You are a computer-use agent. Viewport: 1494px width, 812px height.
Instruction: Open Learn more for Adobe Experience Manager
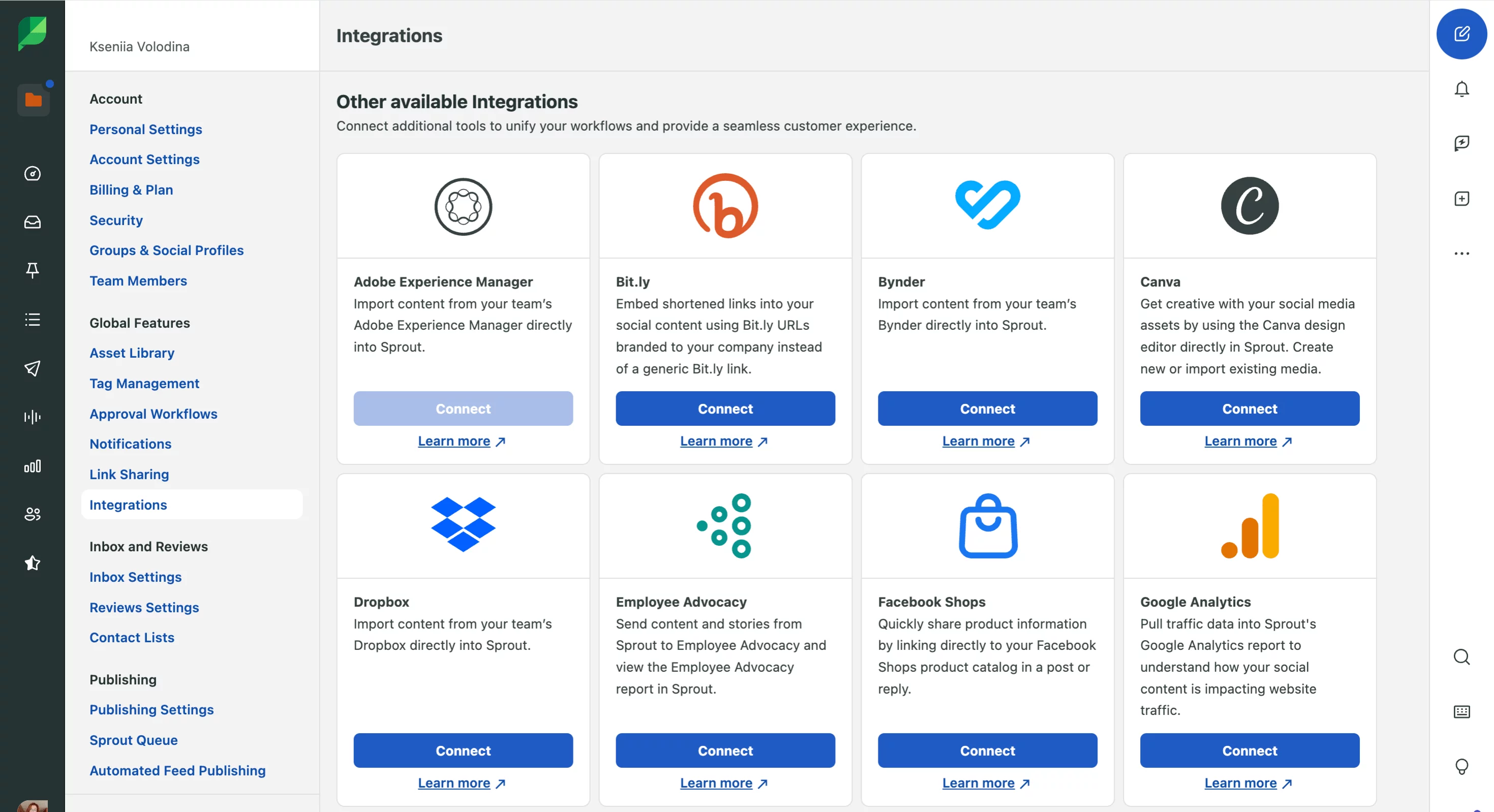(x=462, y=442)
